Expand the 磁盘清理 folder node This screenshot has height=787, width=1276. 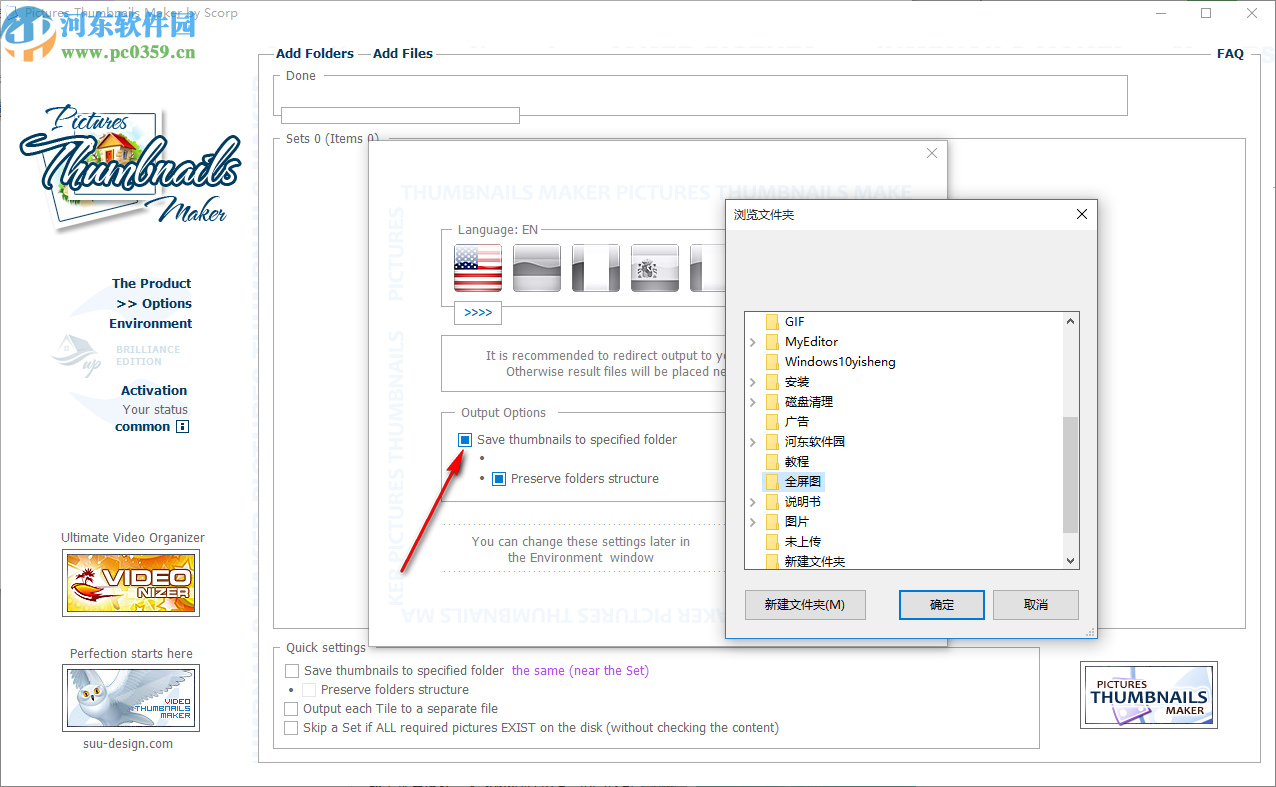pos(753,402)
